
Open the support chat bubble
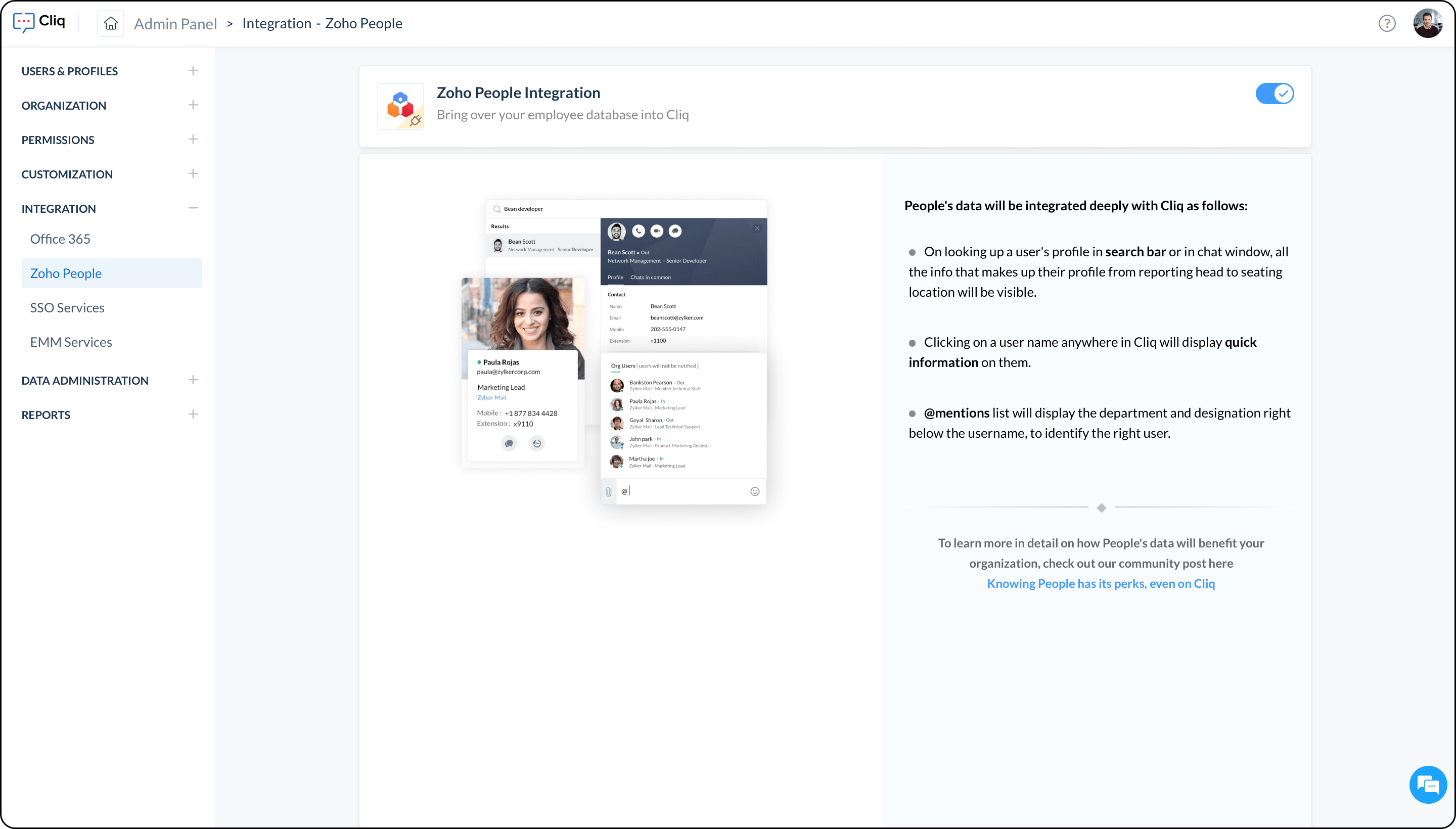pyautogui.click(x=1428, y=785)
